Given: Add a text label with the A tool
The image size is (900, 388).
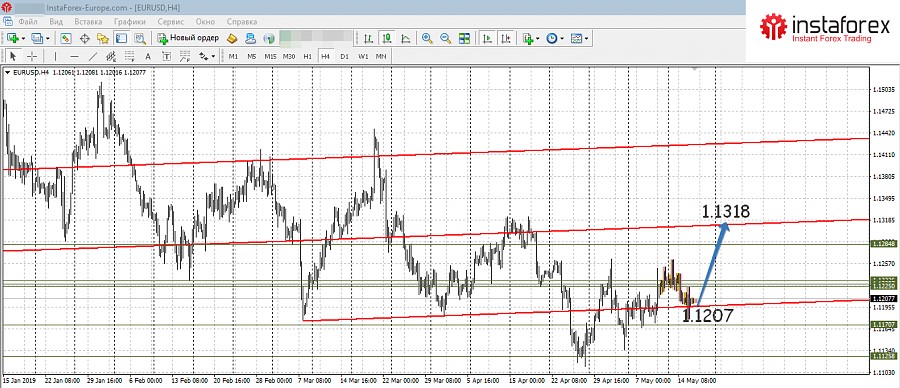Looking at the screenshot, I should tap(148, 56).
